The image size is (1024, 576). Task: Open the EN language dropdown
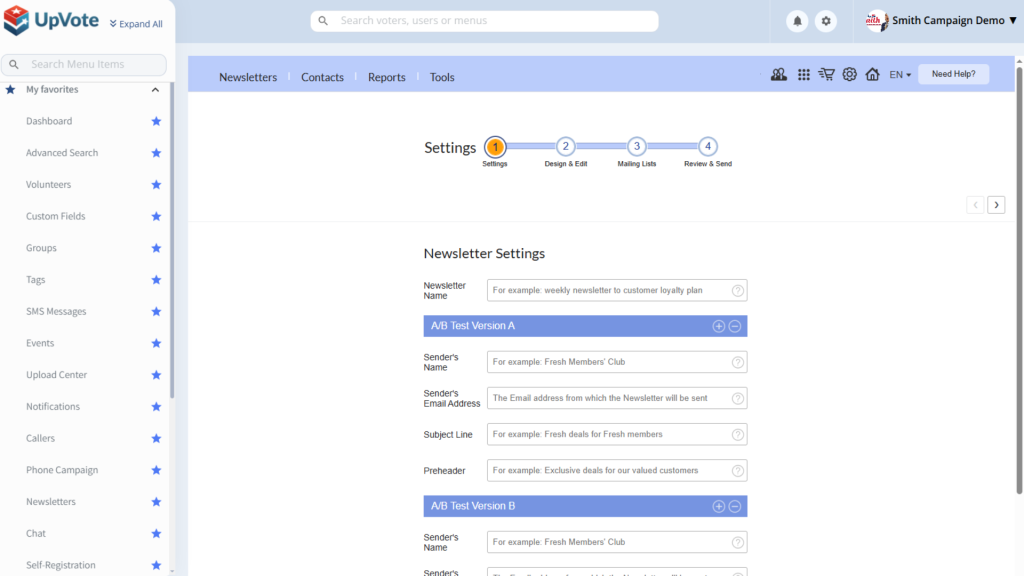pyautogui.click(x=900, y=75)
